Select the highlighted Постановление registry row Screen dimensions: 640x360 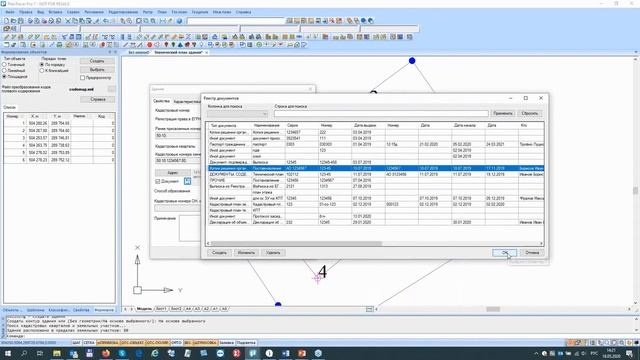click(x=376, y=168)
